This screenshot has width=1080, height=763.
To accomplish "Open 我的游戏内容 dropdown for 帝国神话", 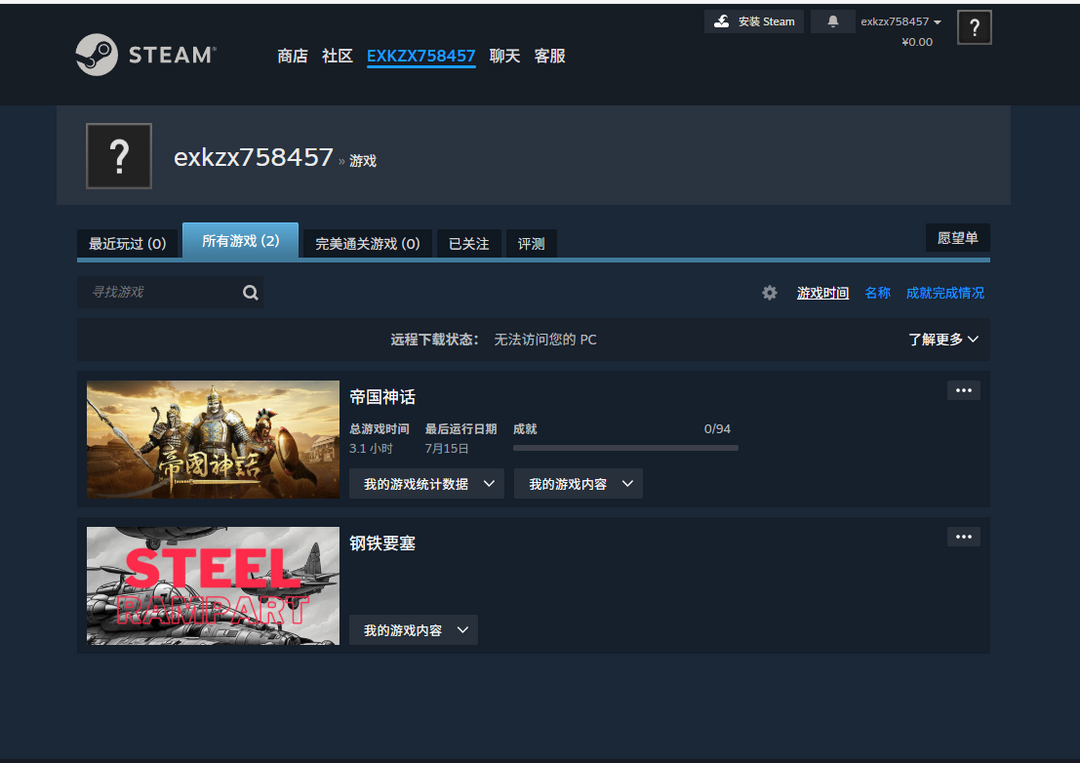I will (x=578, y=484).
